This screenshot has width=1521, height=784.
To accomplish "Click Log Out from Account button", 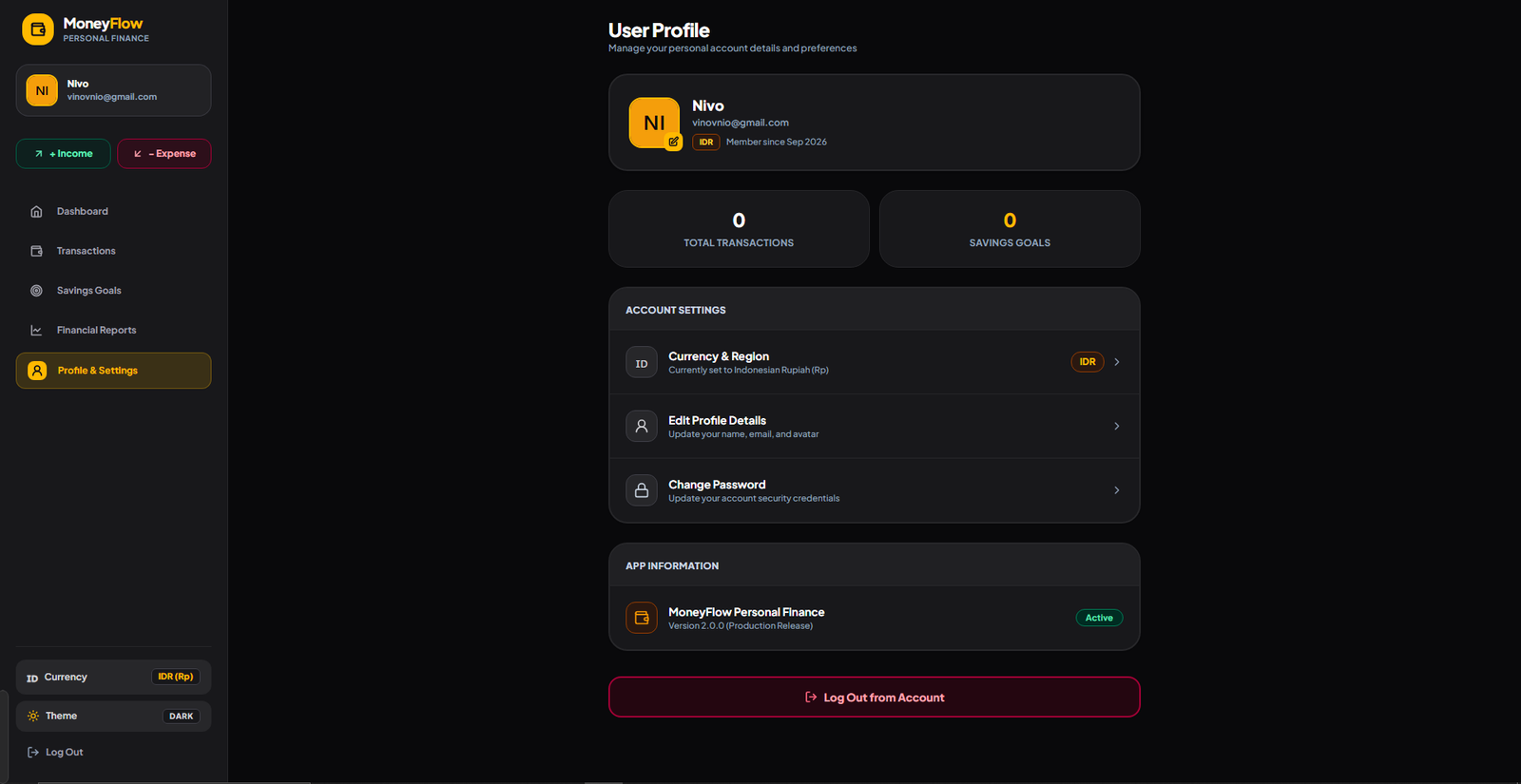I will pos(875,698).
